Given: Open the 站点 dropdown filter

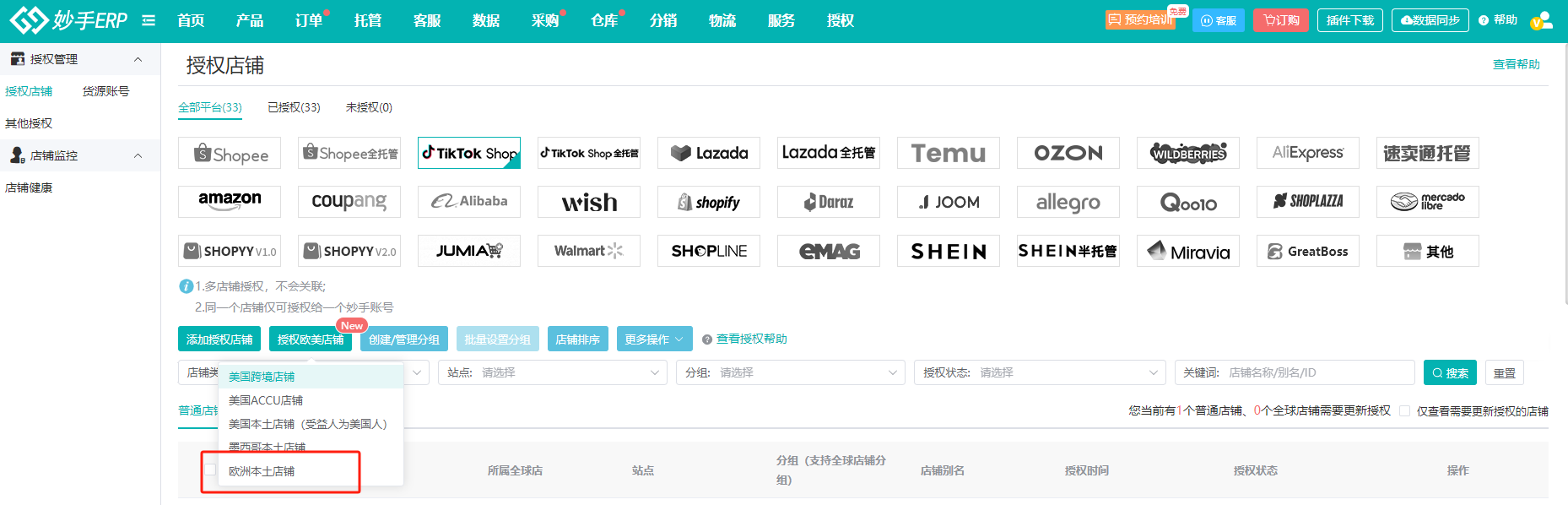Looking at the screenshot, I should pyautogui.click(x=553, y=372).
